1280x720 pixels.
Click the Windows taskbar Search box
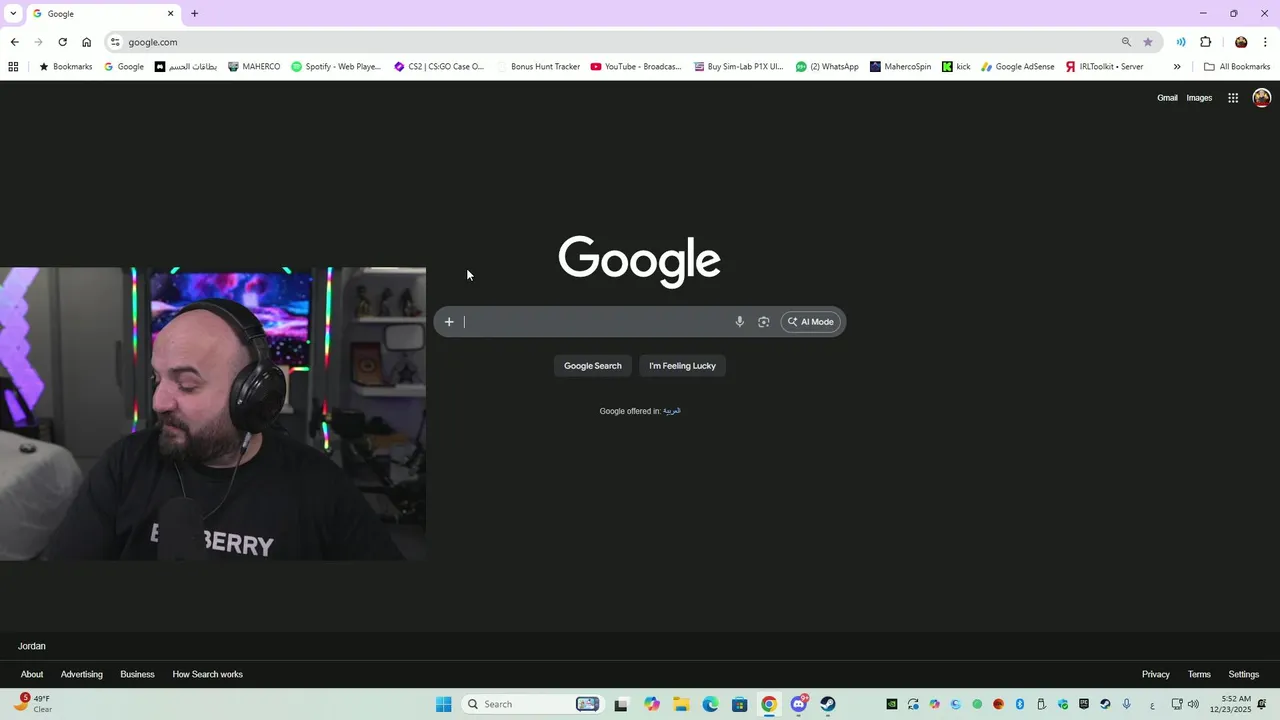coord(533,704)
